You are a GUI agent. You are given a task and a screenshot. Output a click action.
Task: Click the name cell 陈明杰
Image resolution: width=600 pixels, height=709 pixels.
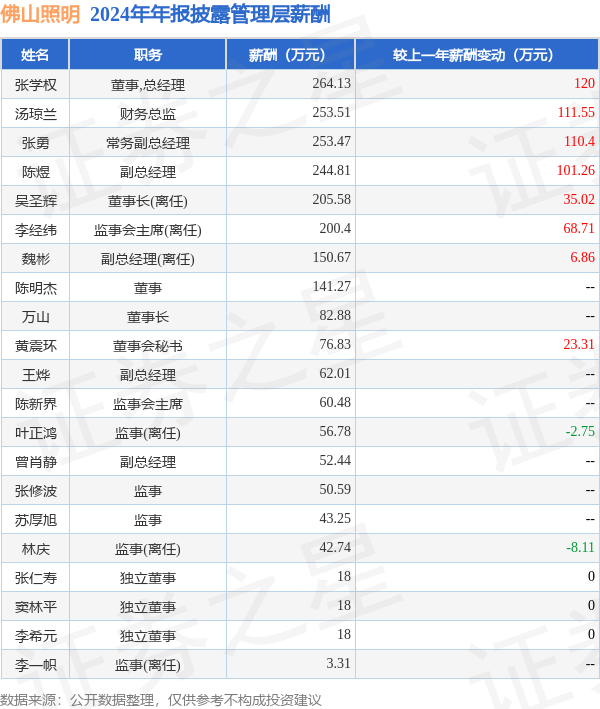click(x=36, y=288)
